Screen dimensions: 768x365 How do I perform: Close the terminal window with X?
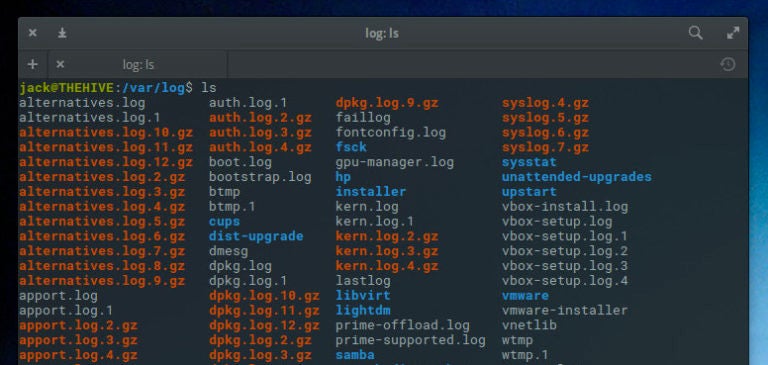[32, 33]
